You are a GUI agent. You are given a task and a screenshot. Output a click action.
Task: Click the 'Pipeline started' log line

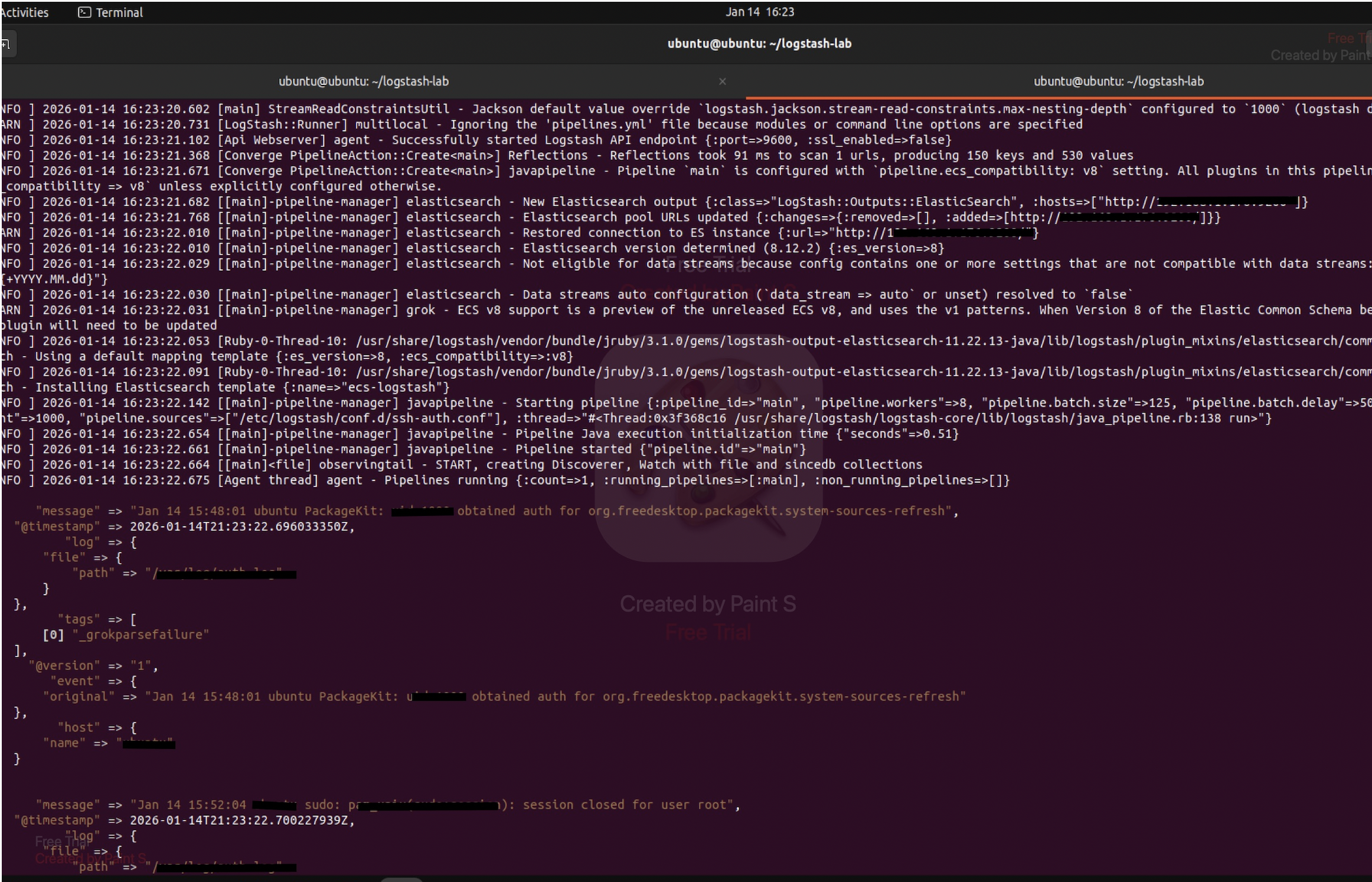coord(403,449)
